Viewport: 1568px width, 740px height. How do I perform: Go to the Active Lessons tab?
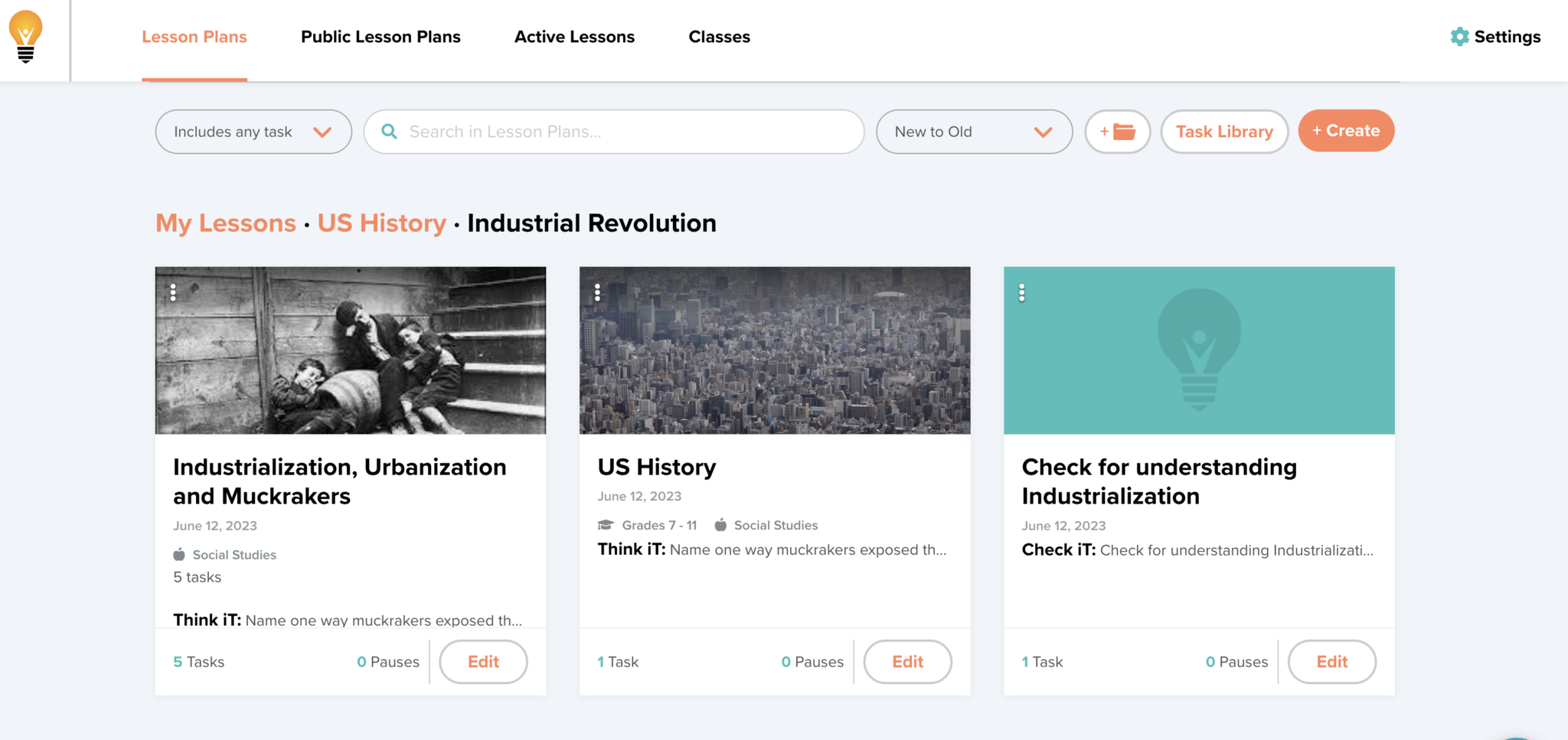click(574, 37)
